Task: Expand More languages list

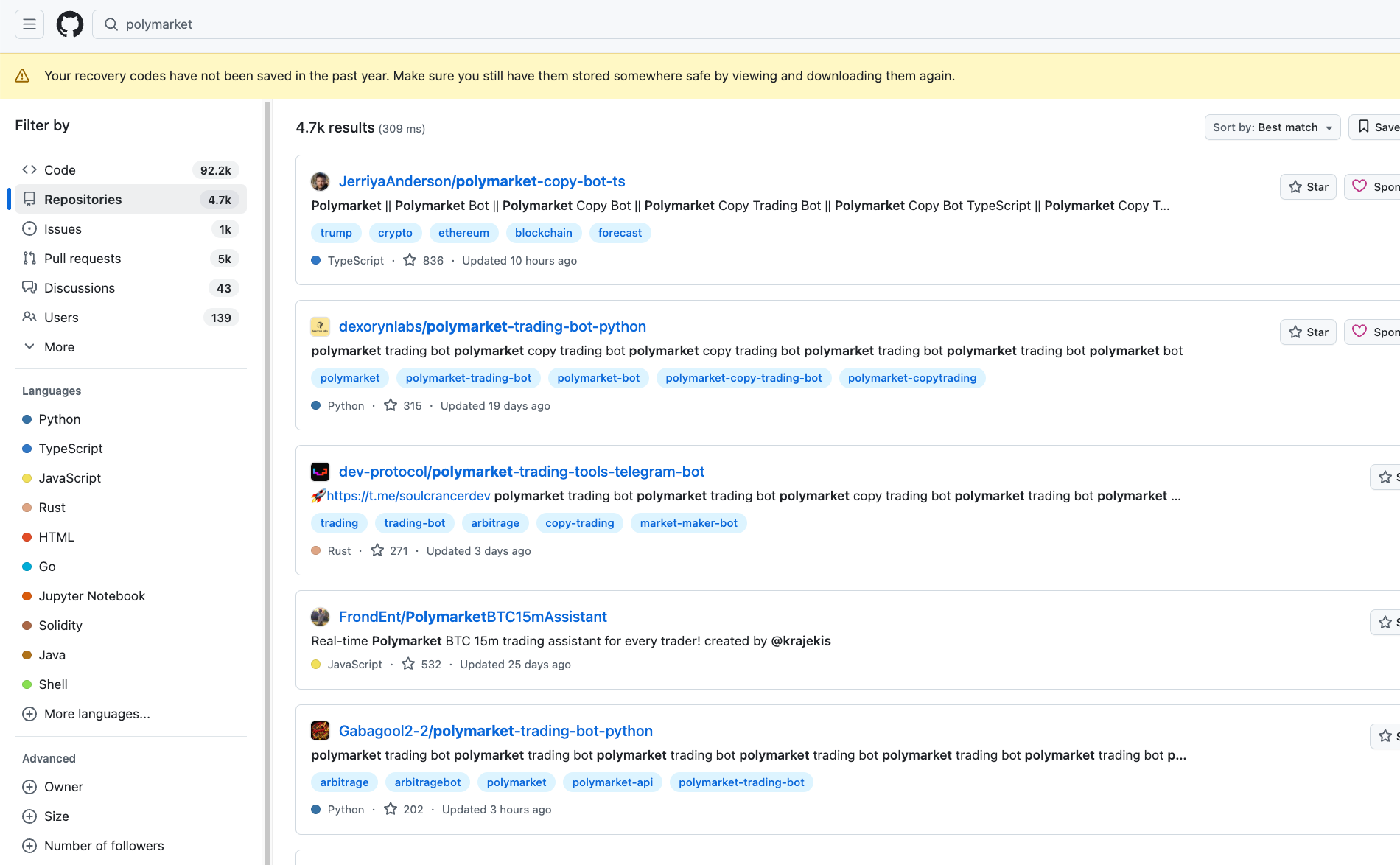Action: (x=96, y=714)
